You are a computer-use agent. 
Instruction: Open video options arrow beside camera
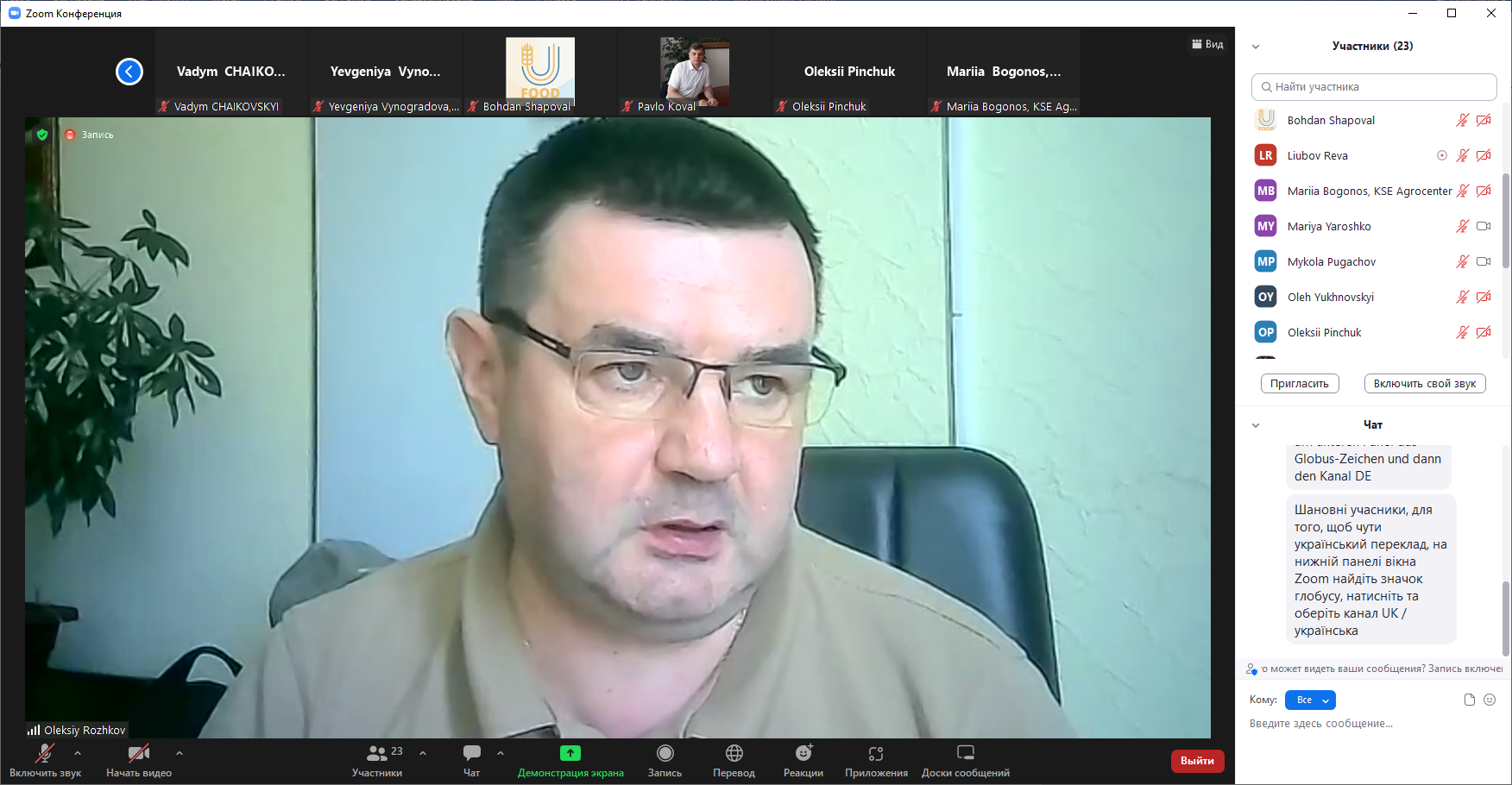click(x=180, y=753)
